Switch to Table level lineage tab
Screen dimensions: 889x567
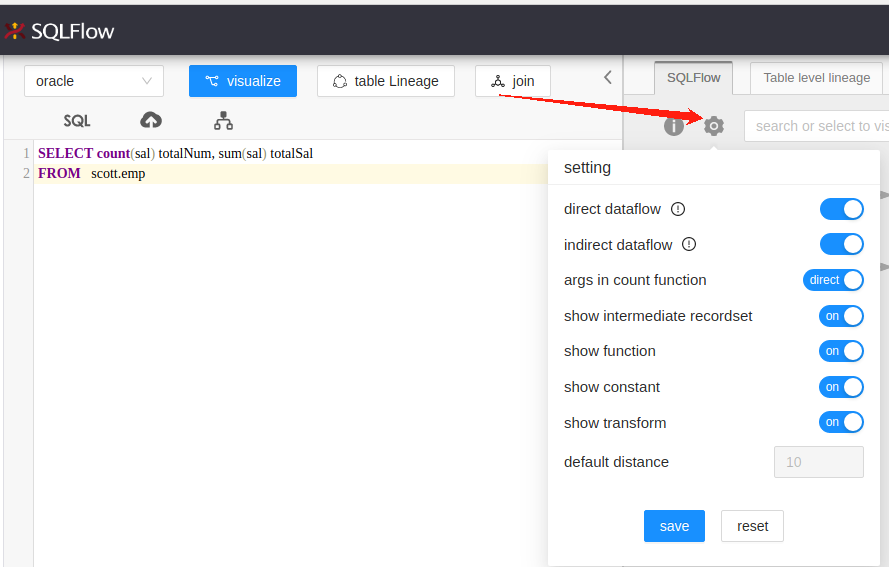pos(816,78)
